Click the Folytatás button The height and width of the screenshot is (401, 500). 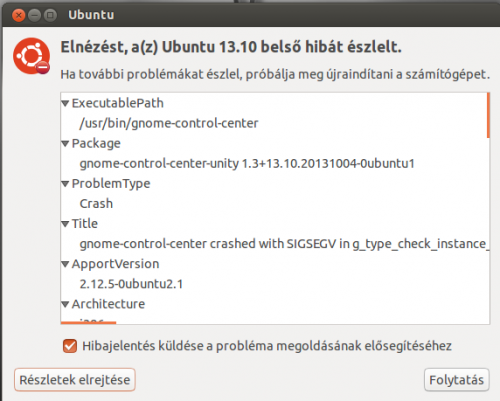(456, 380)
